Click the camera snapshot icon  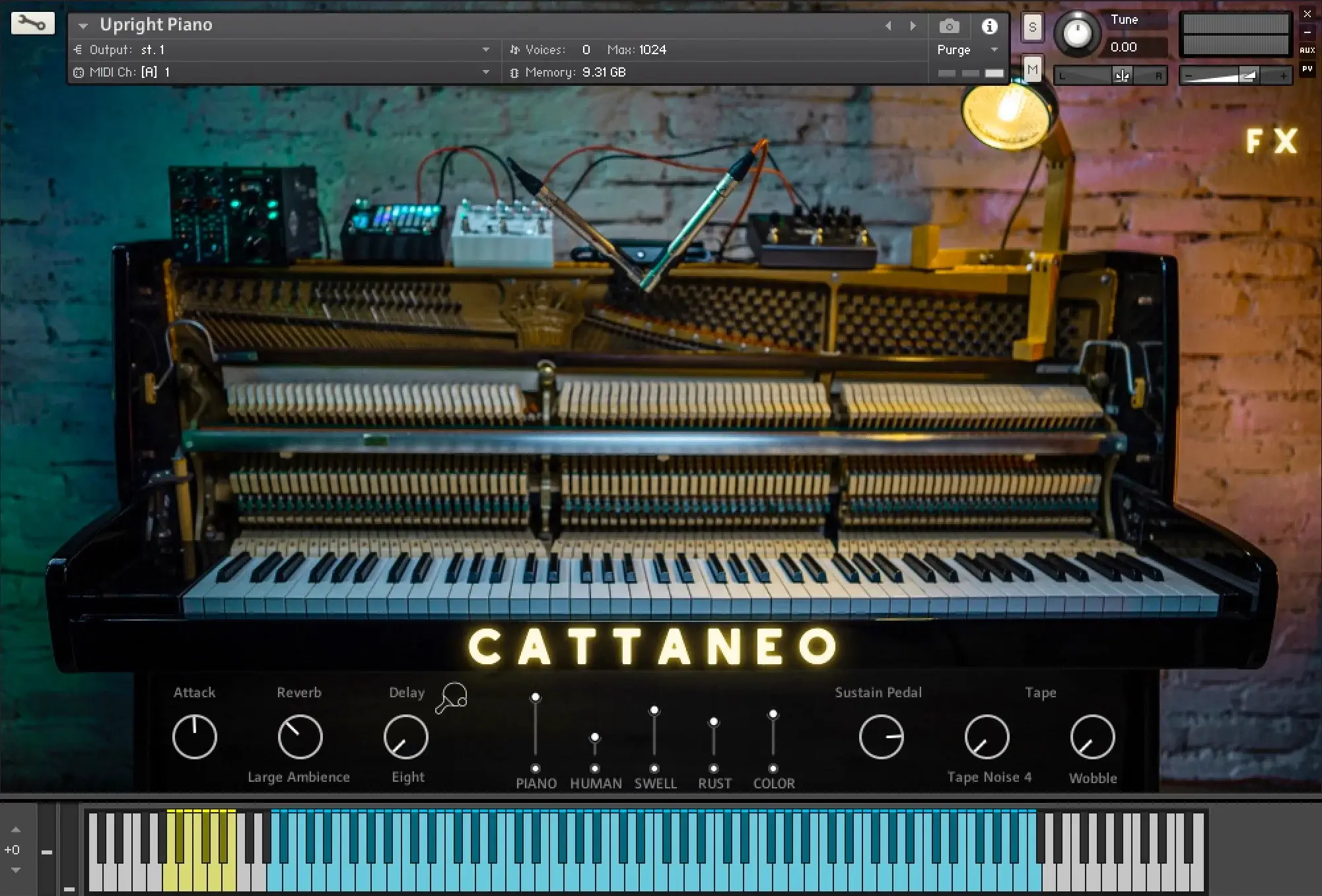tap(949, 26)
